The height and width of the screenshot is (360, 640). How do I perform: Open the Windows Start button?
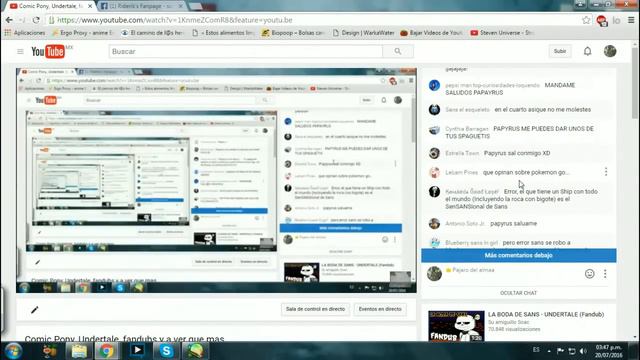tap(13, 351)
